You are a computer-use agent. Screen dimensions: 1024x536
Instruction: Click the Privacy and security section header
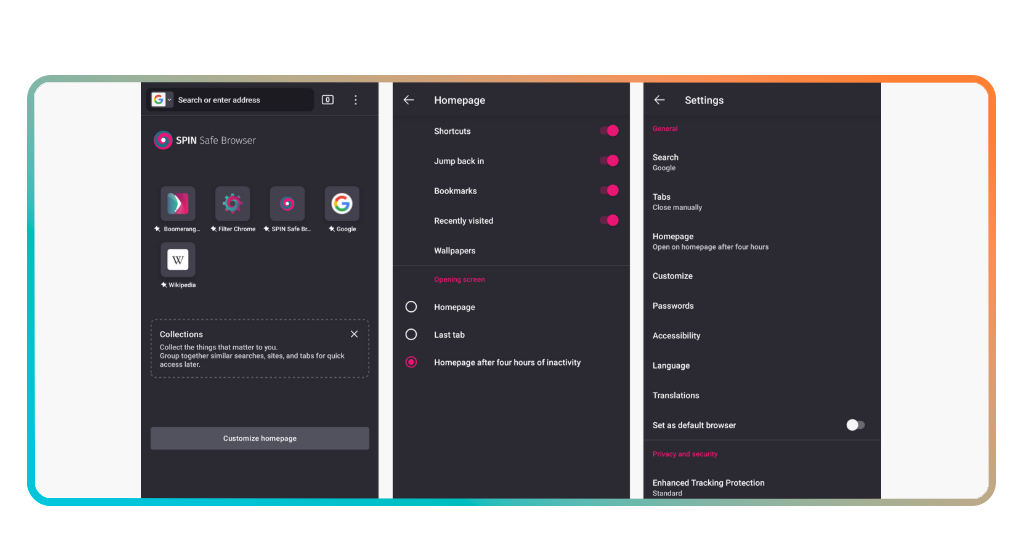684,454
